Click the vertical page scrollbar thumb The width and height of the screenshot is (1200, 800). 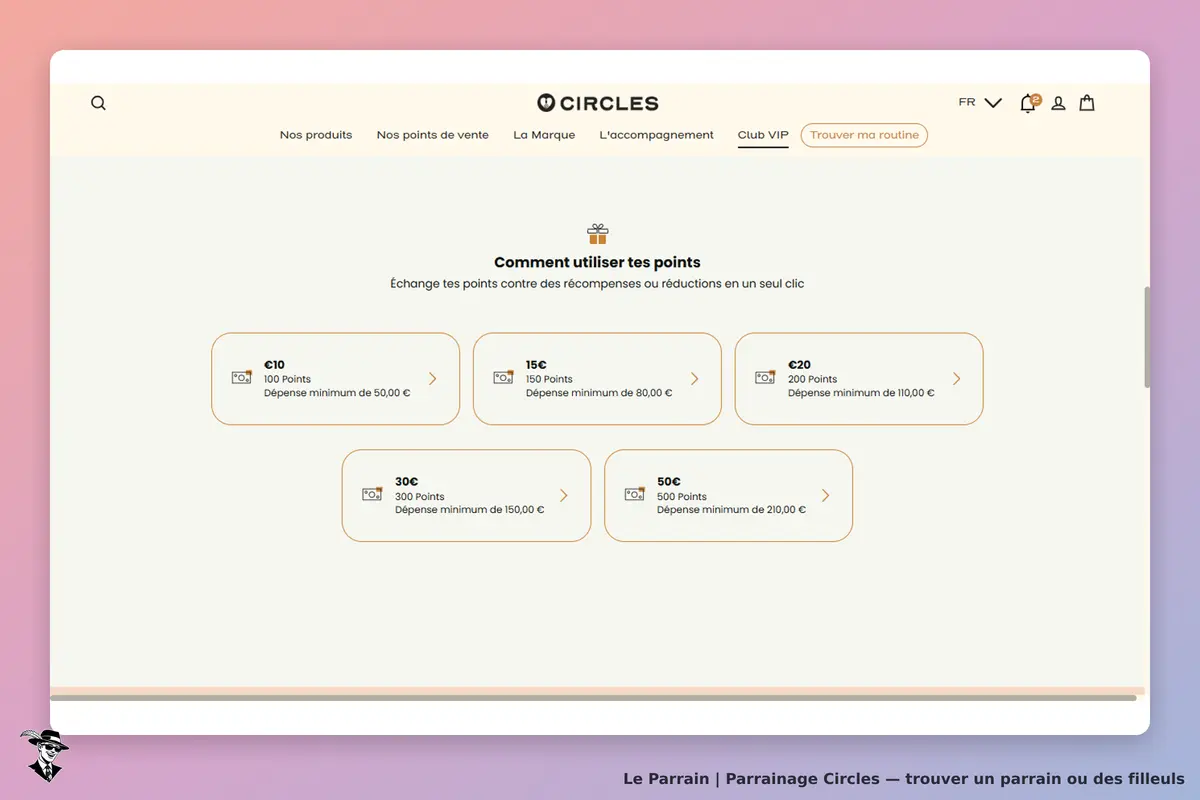point(1147,337)
